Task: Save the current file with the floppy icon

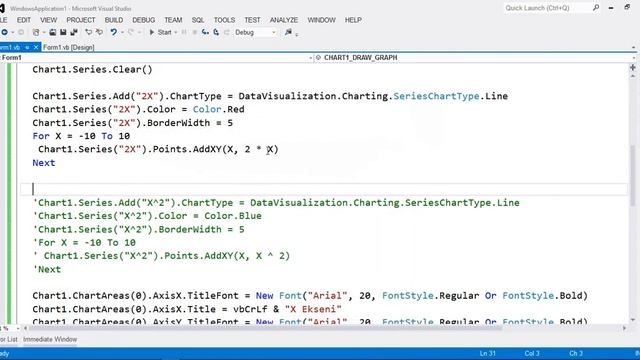Action: pyautogui.click(x=63, y=32)
